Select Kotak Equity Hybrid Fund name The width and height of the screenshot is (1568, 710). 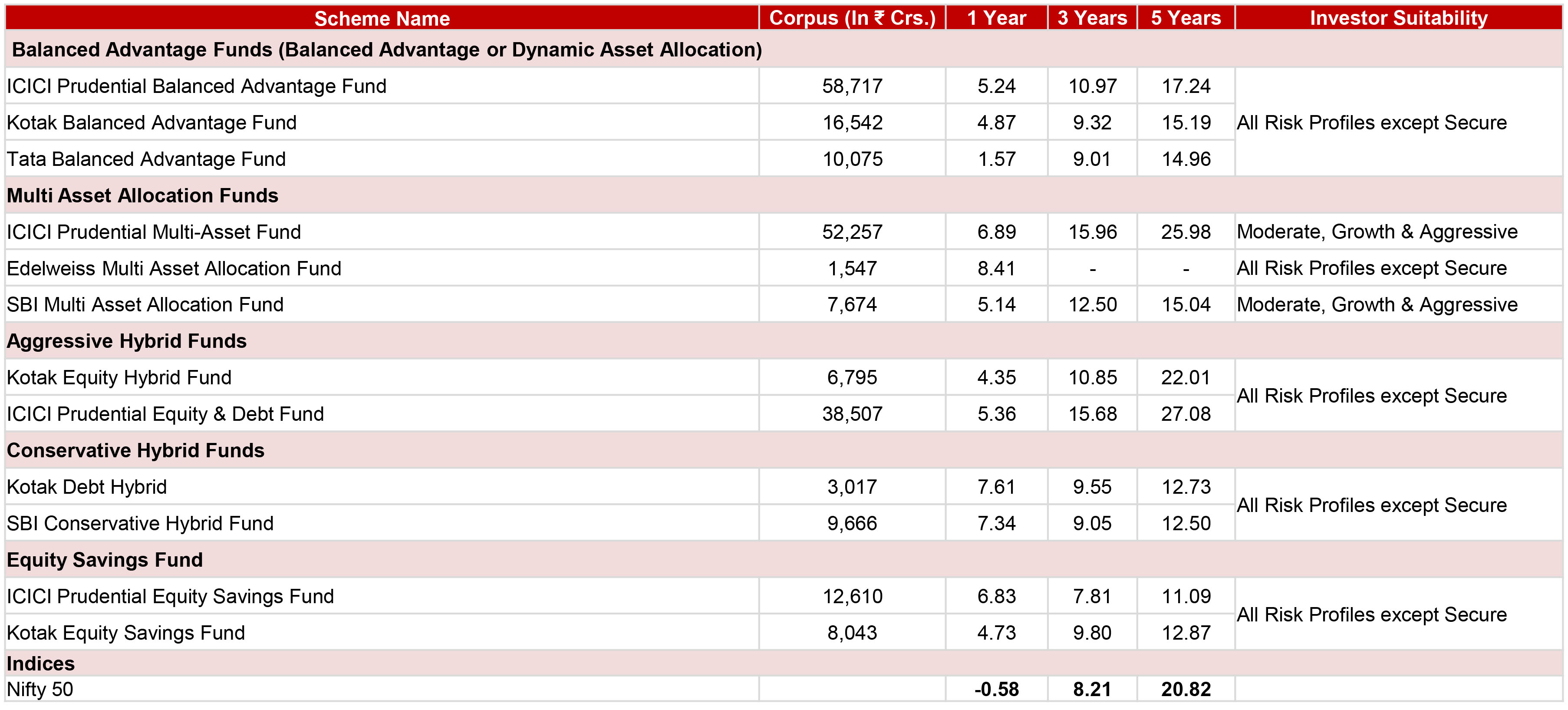tap(119, 377)
